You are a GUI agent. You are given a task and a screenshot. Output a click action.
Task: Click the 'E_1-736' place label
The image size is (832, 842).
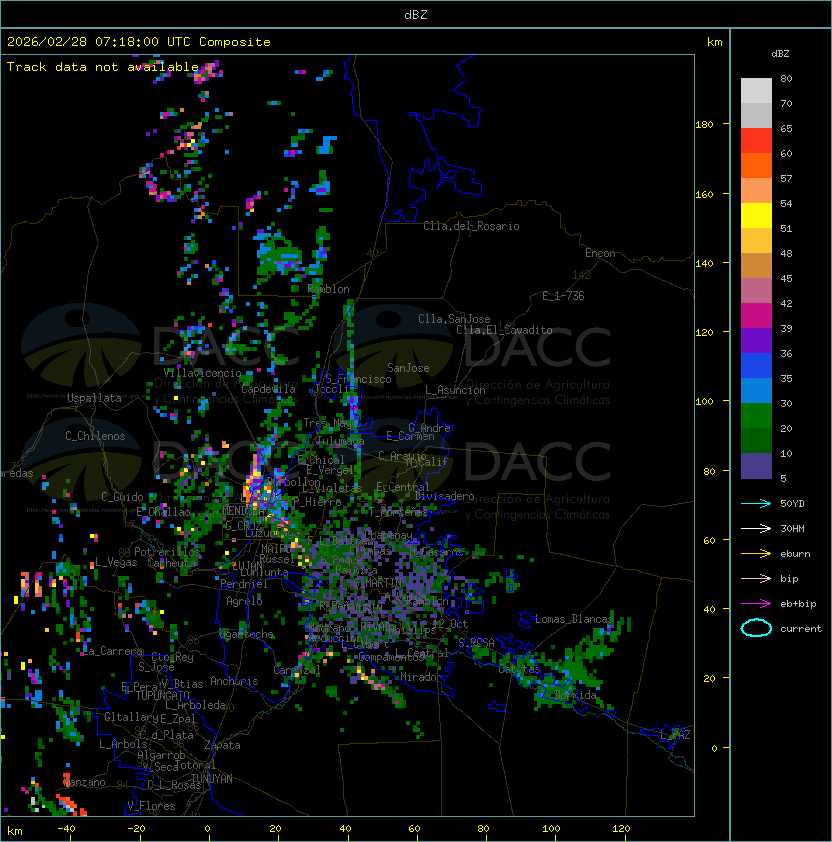pos(563,296)
